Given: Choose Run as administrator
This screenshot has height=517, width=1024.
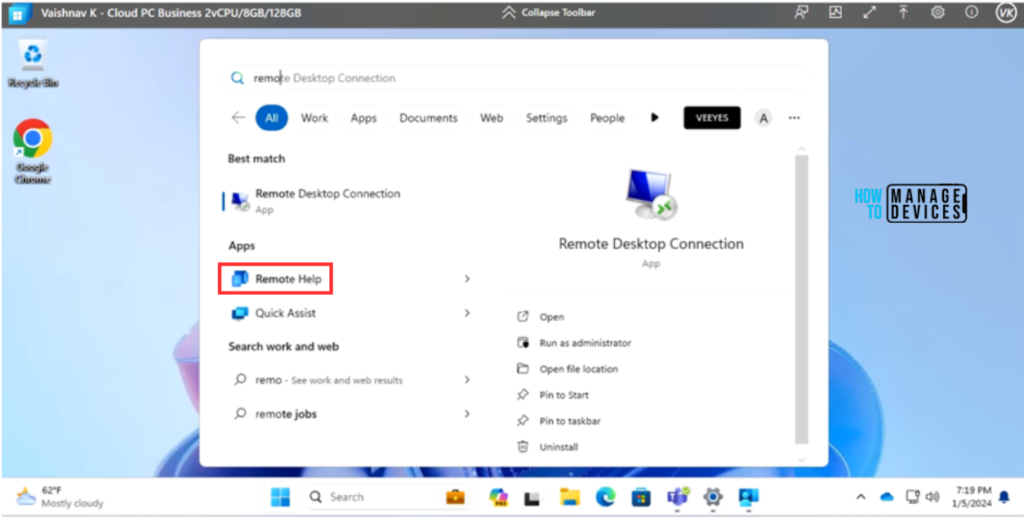Looking at the screenshot, I should 575,343.
